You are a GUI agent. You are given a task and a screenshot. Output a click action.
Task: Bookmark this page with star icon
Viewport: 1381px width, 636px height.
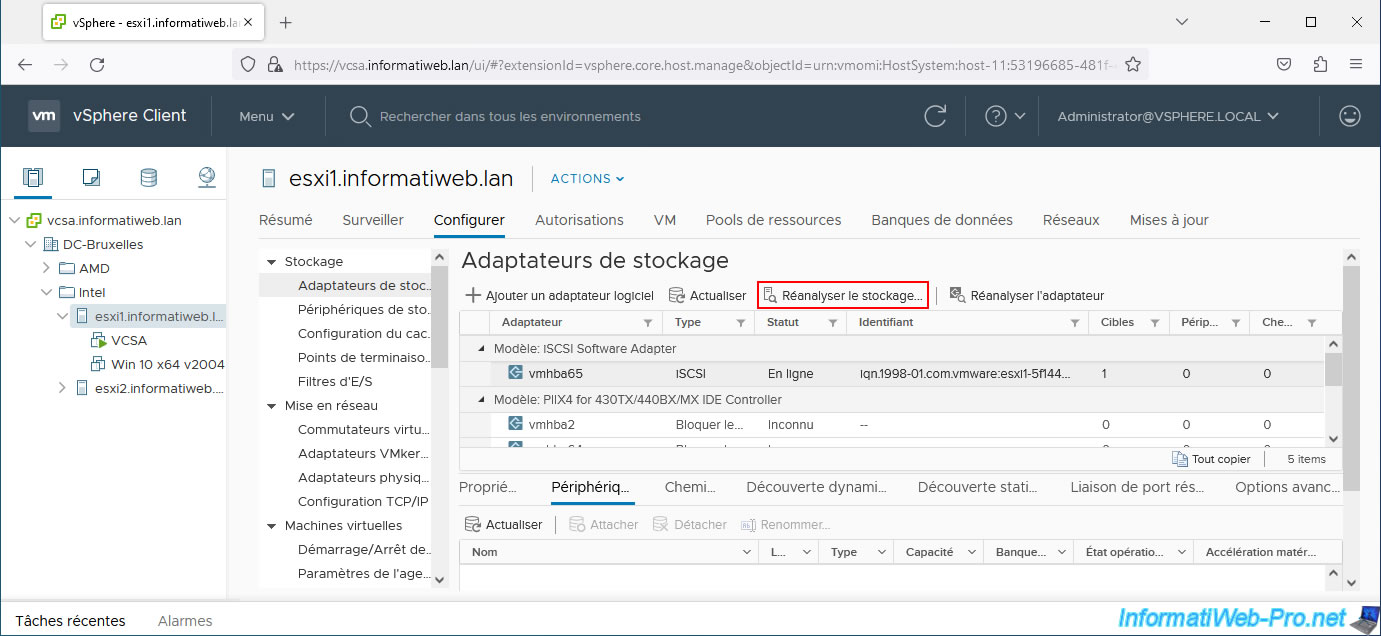(x=1133, y=64)
